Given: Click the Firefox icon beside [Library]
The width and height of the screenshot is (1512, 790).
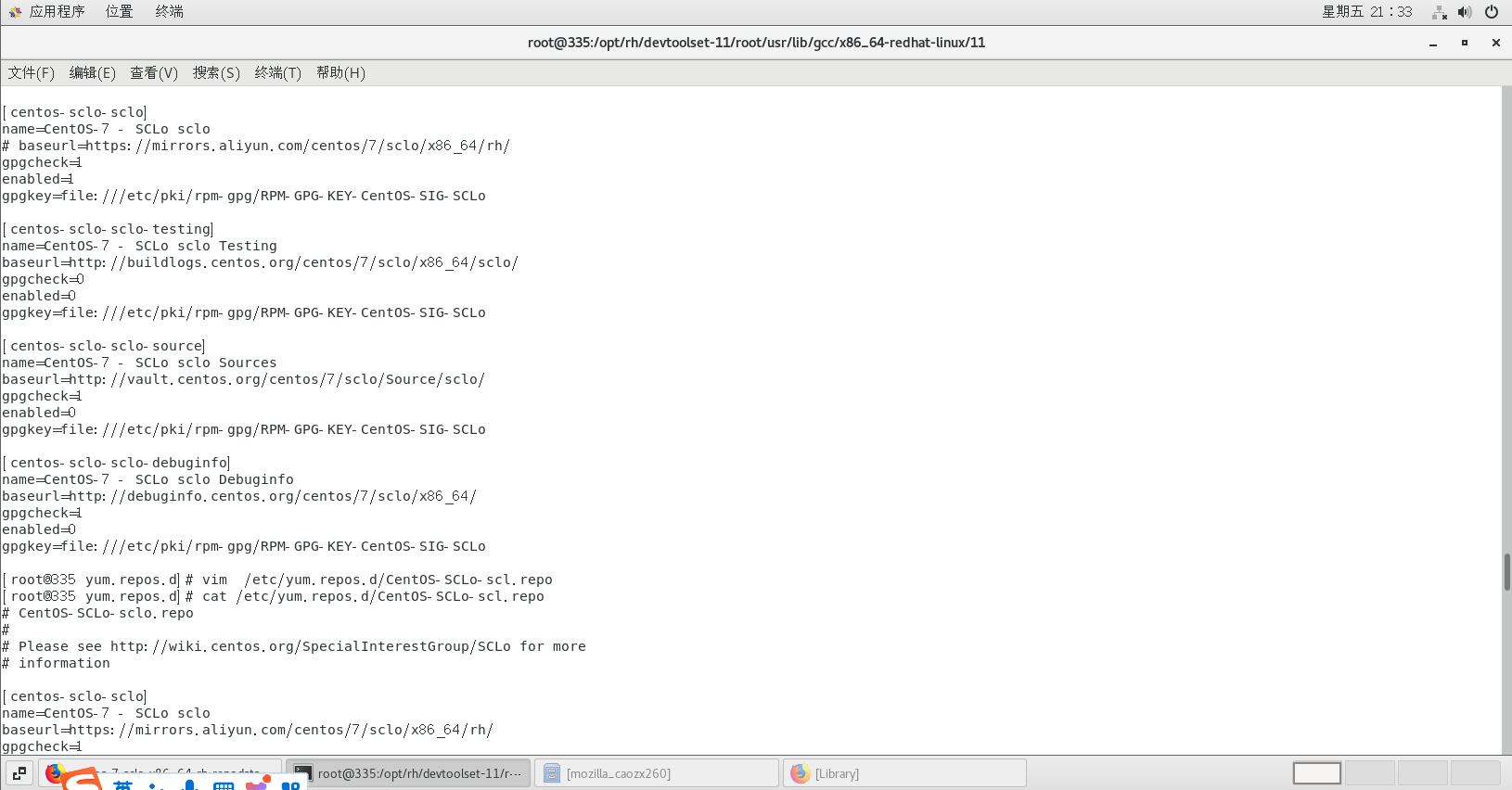Looking at the screenshot, I should [x=801, y=773].
